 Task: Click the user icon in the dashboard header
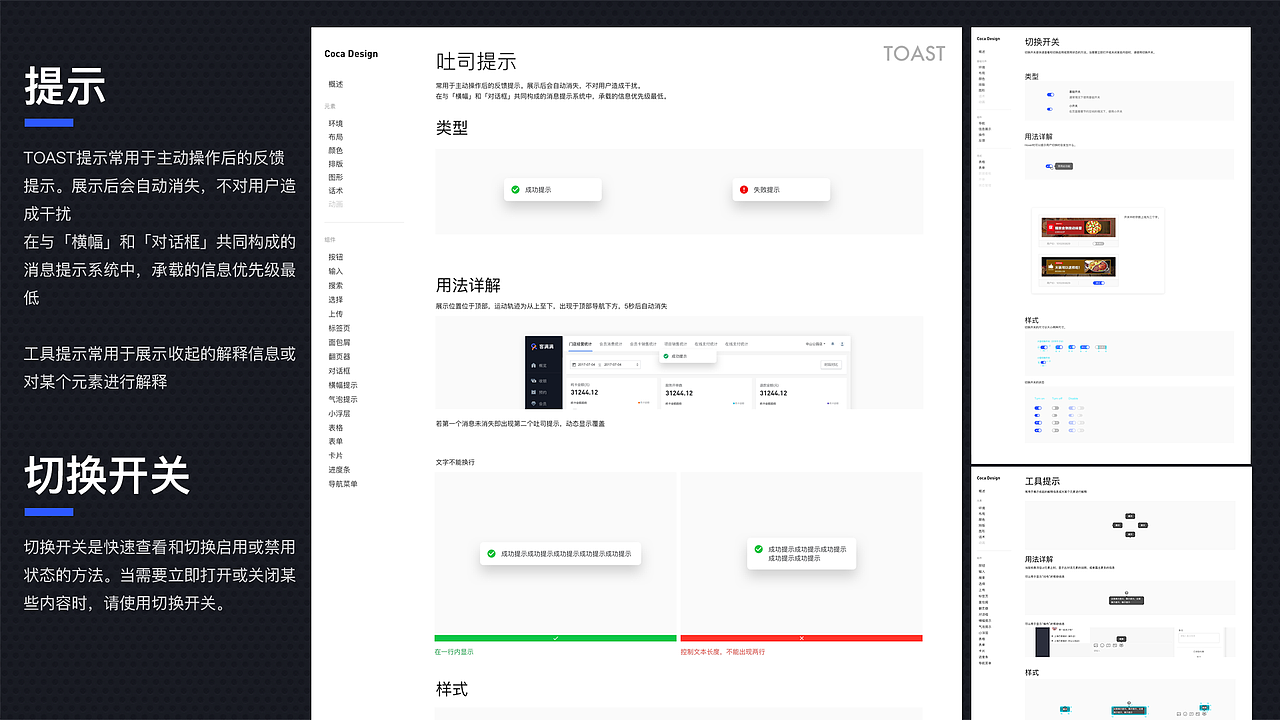point(842,344)
